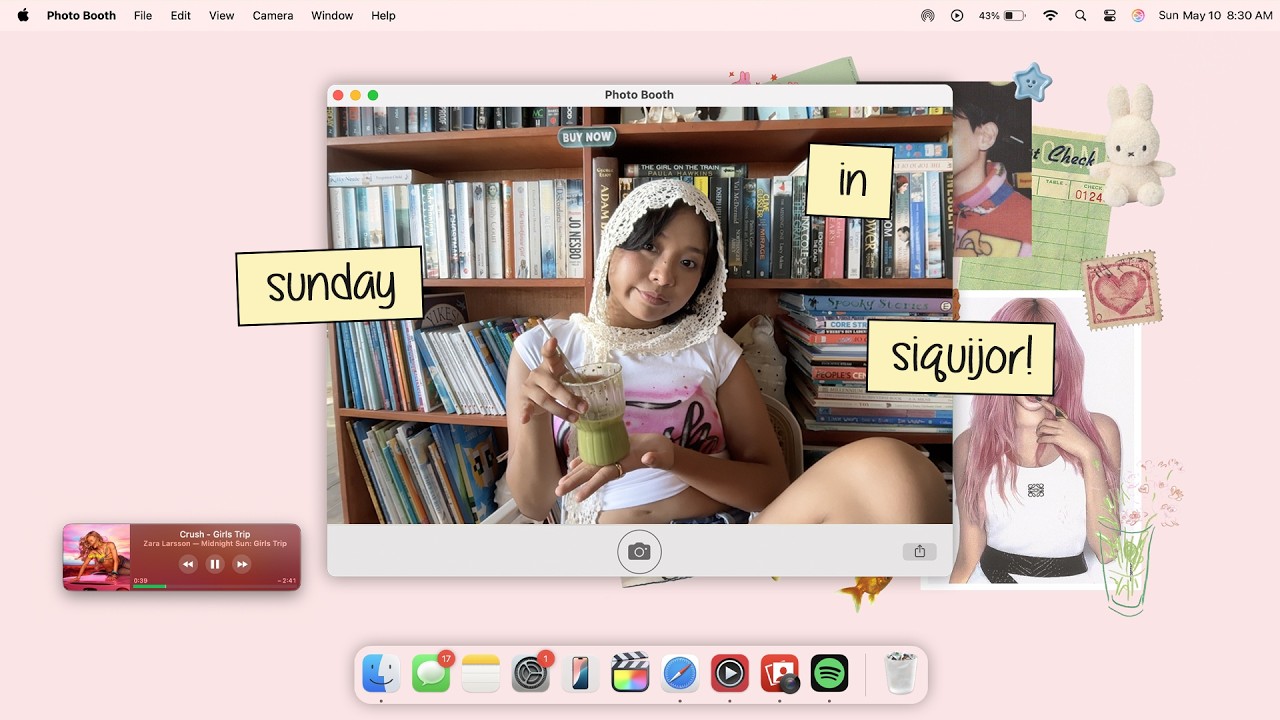Click the yellow "in" note label

click(x=851, y=181)
